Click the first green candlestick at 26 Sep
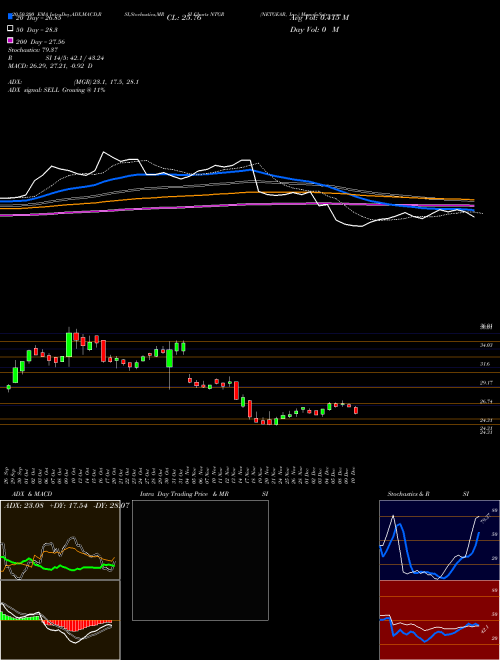This screenshot has width=500, height=660. 8,388
